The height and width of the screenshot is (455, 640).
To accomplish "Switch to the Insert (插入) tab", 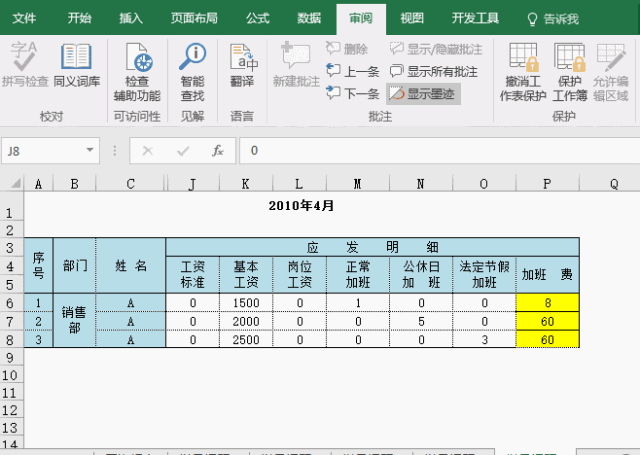I will tap(131, 18).
